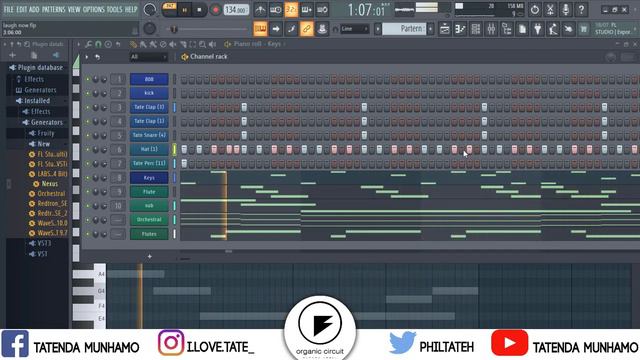This screenshot has height=360, width=640.
Task: Click mixer track number 1 of 808
Action: tap(118, 79)
